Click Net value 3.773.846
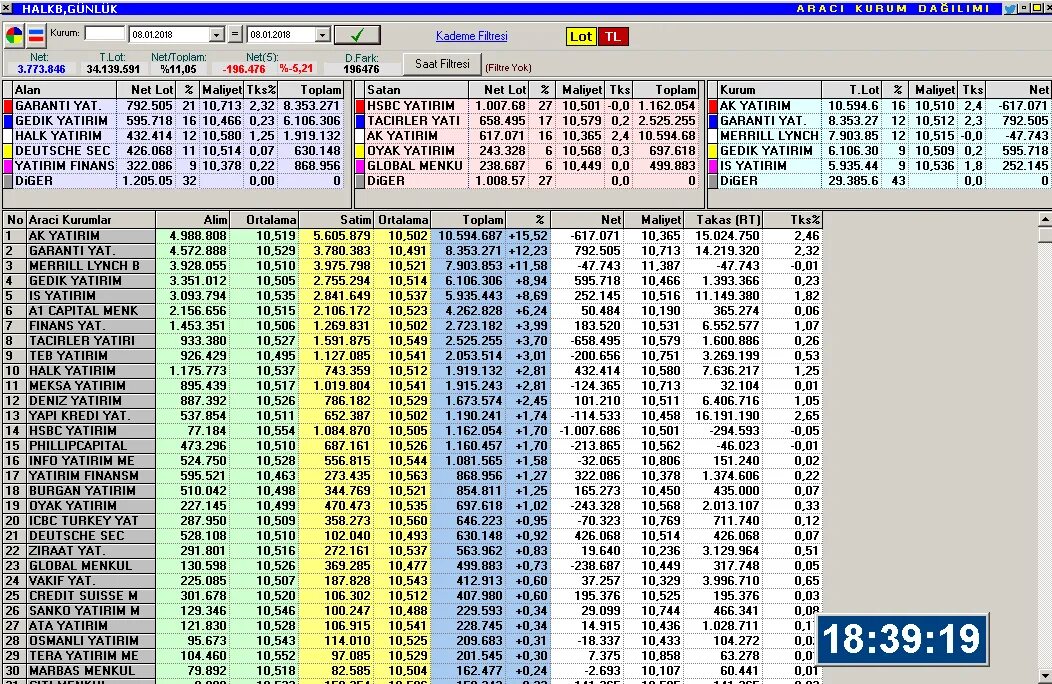Viewport: 1052px width, 684px height. tap(41, 69)
